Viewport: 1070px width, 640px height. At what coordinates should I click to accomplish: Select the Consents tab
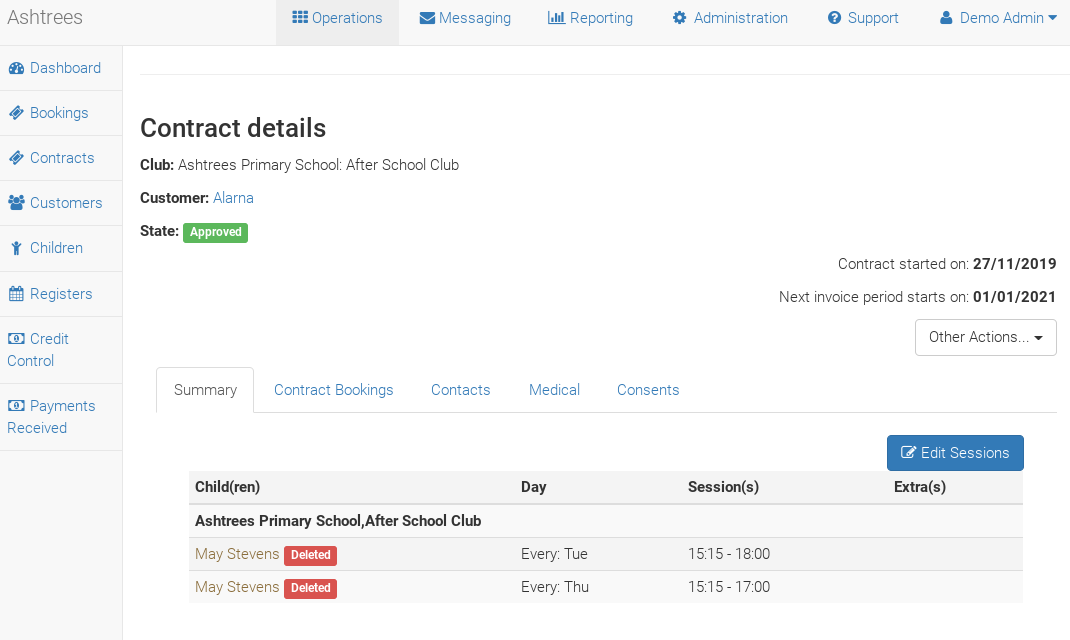click(647, 390)
